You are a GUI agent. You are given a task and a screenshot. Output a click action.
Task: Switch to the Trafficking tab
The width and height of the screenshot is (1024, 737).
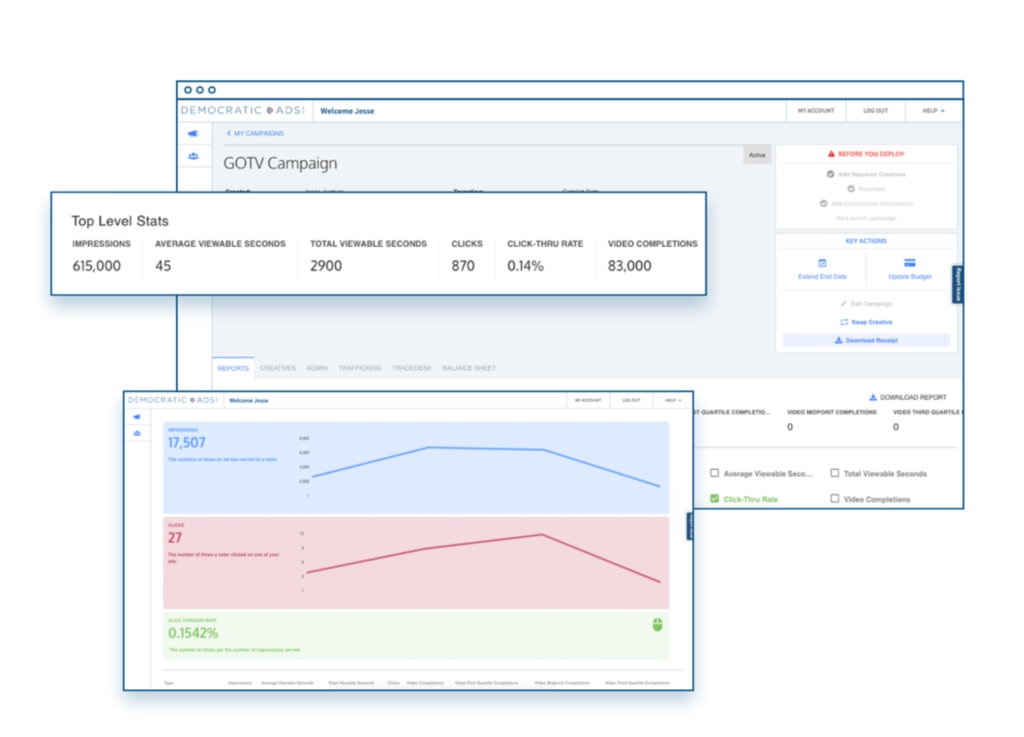tap(360, 368)
